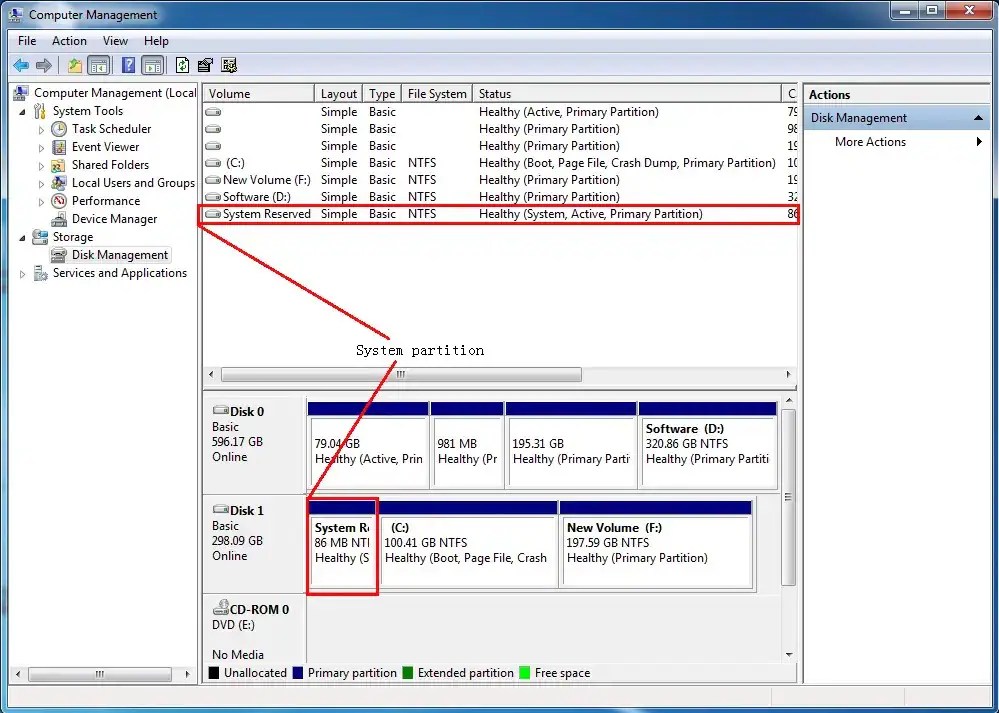Image resolution: width=999 pixels, height=713 pixels.
Task: Open the Action menu
Action: (69, 41)
